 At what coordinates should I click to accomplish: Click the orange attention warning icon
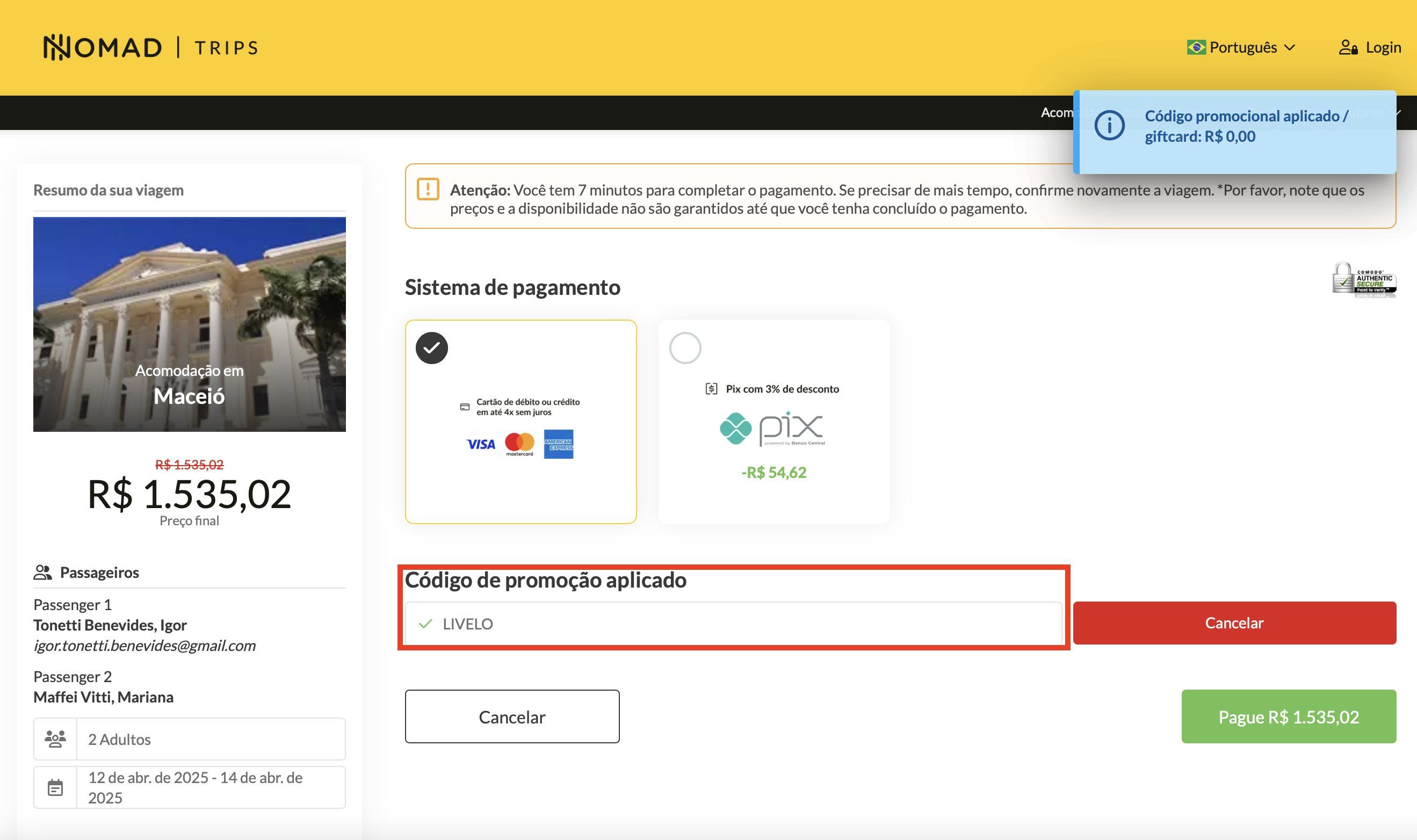428,189
